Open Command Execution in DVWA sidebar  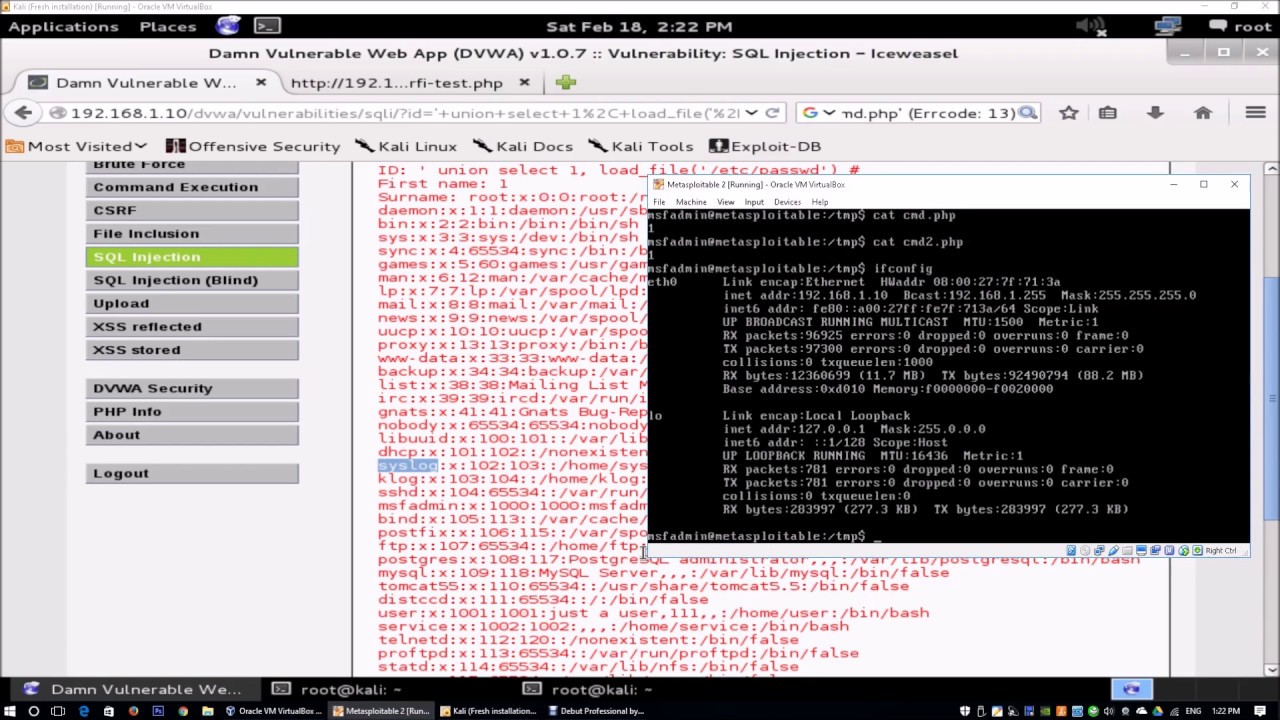point(192,187)
